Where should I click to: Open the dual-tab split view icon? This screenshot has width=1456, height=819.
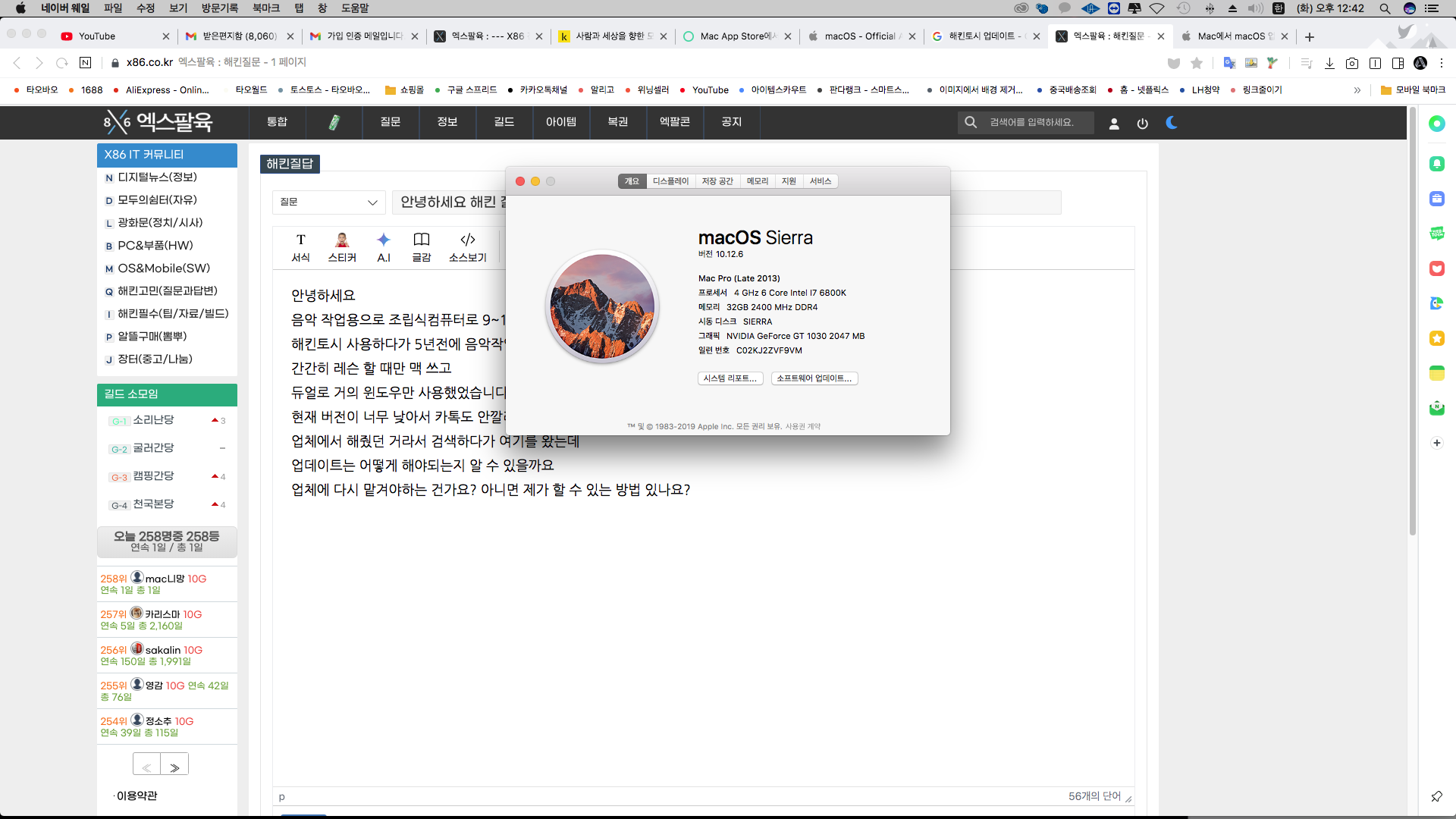coord(1375,63)
